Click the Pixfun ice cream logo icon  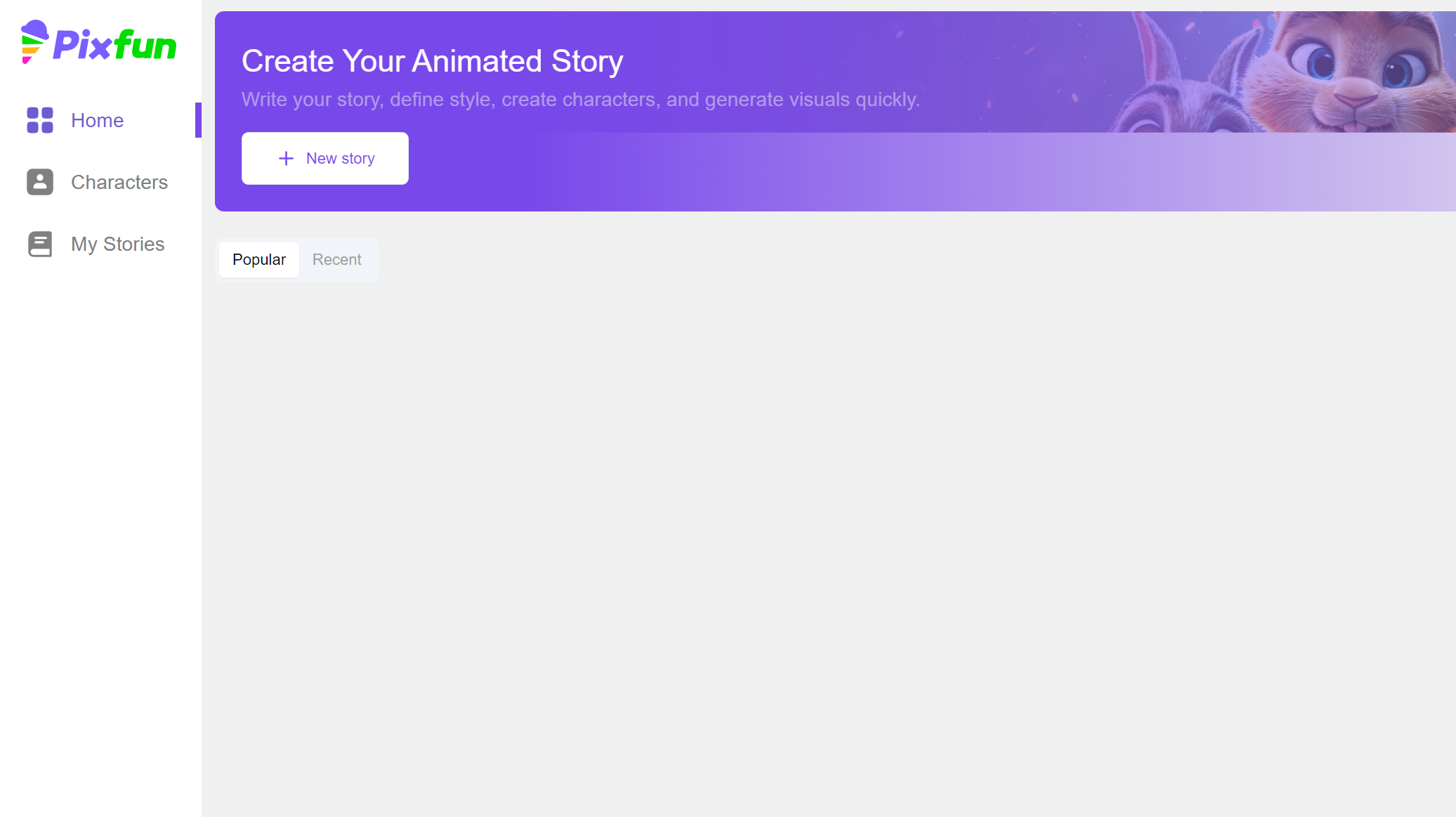click(x=34, y=42)
